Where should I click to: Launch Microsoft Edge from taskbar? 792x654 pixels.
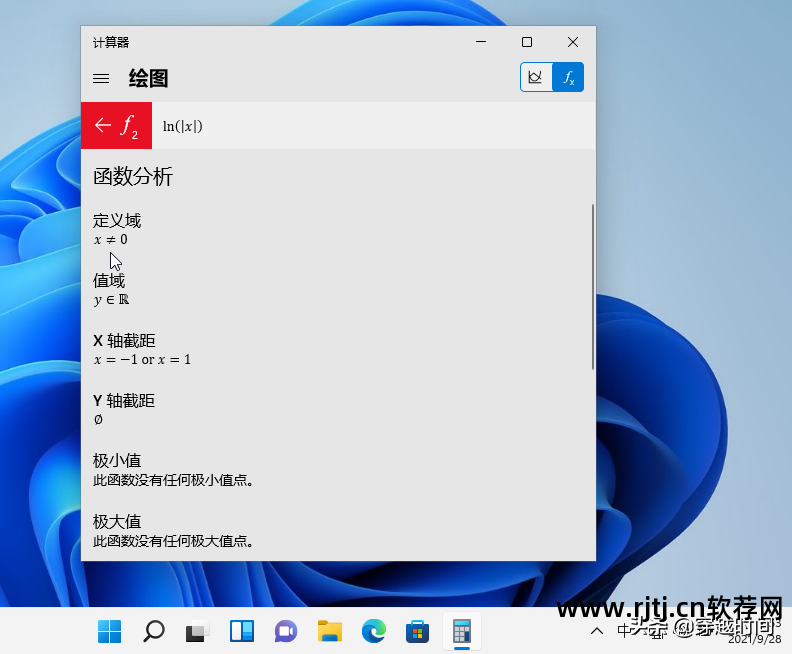[374, 631]
